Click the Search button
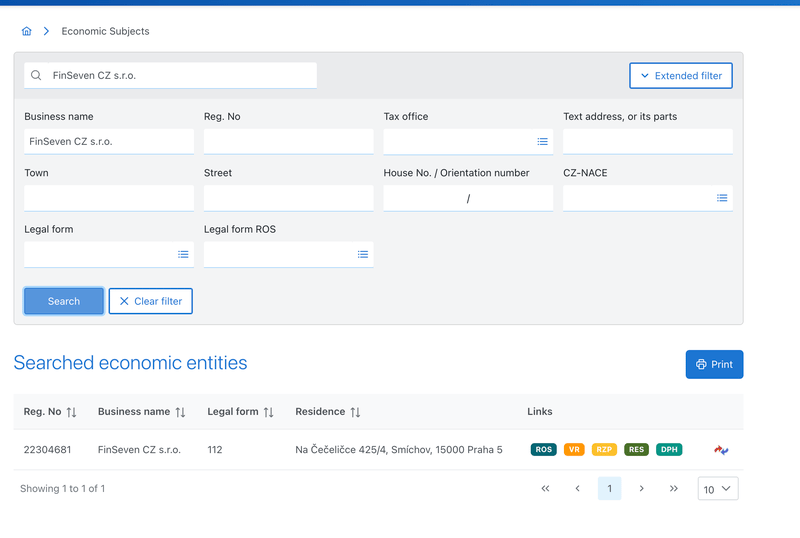The height and width of the screenshot is (538, 800). coord(64,301)
